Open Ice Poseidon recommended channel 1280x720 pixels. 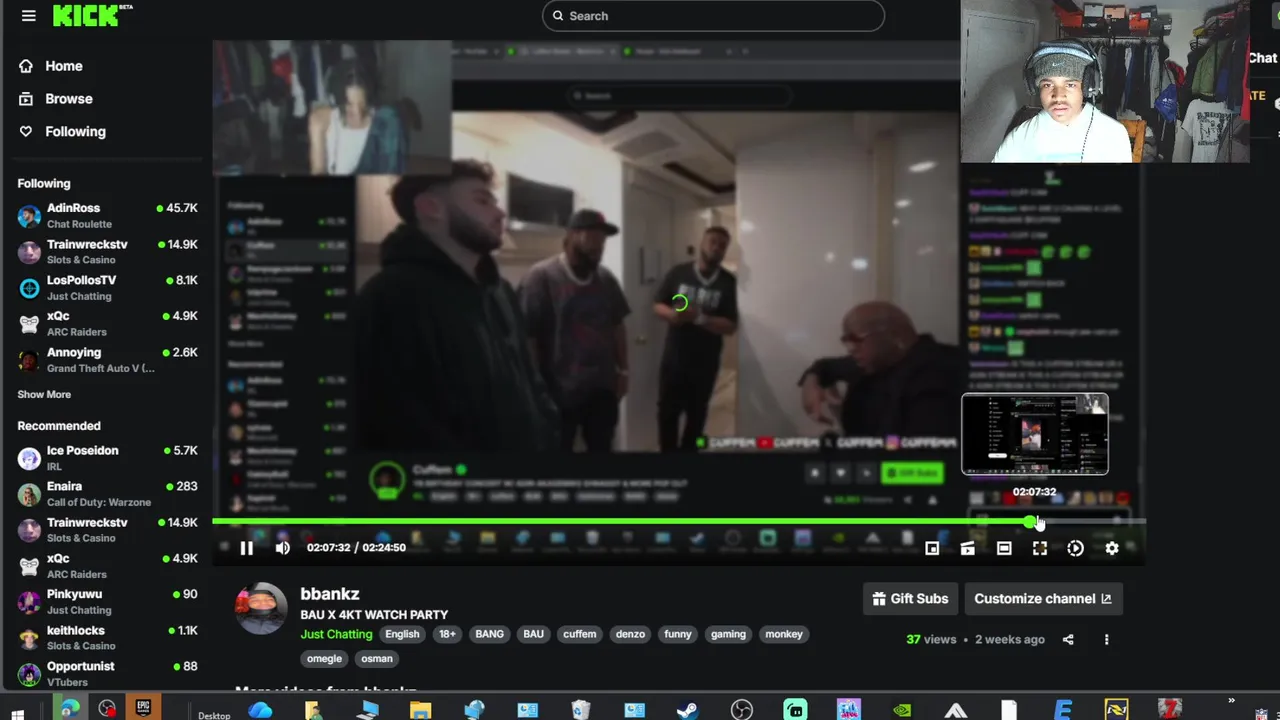coord(107,458)
